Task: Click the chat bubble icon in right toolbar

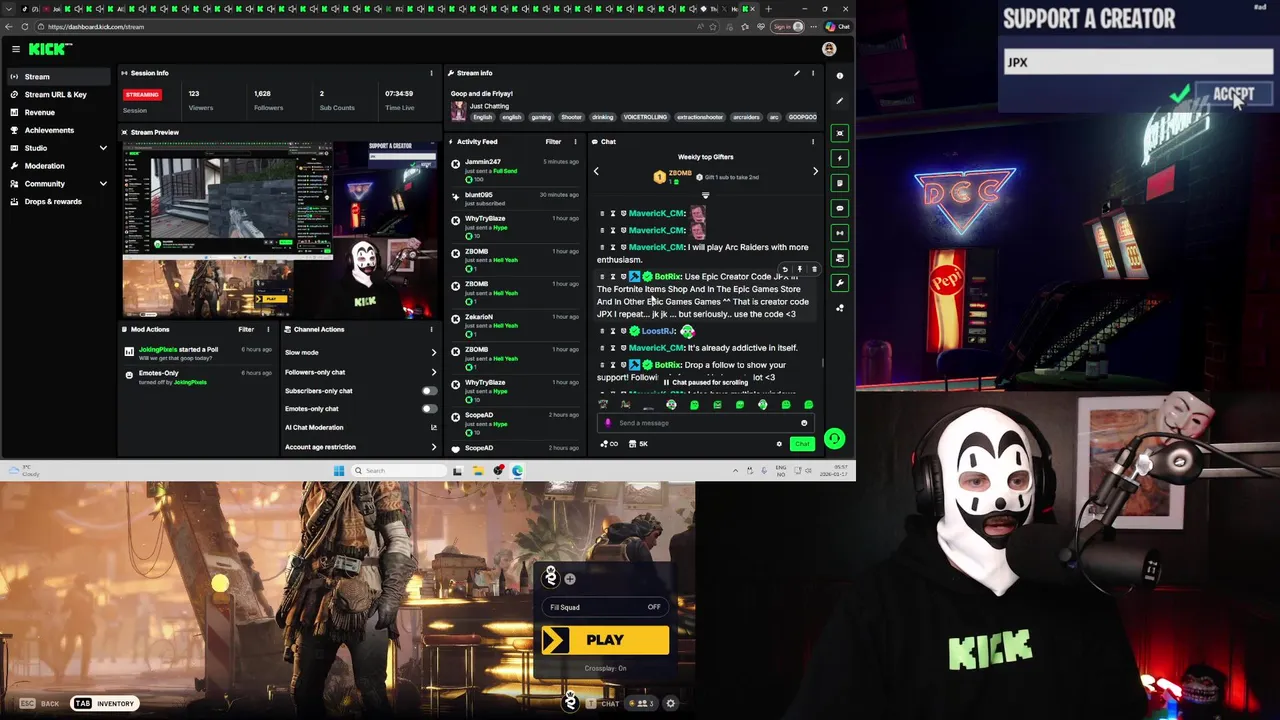Action: point(841,208)
